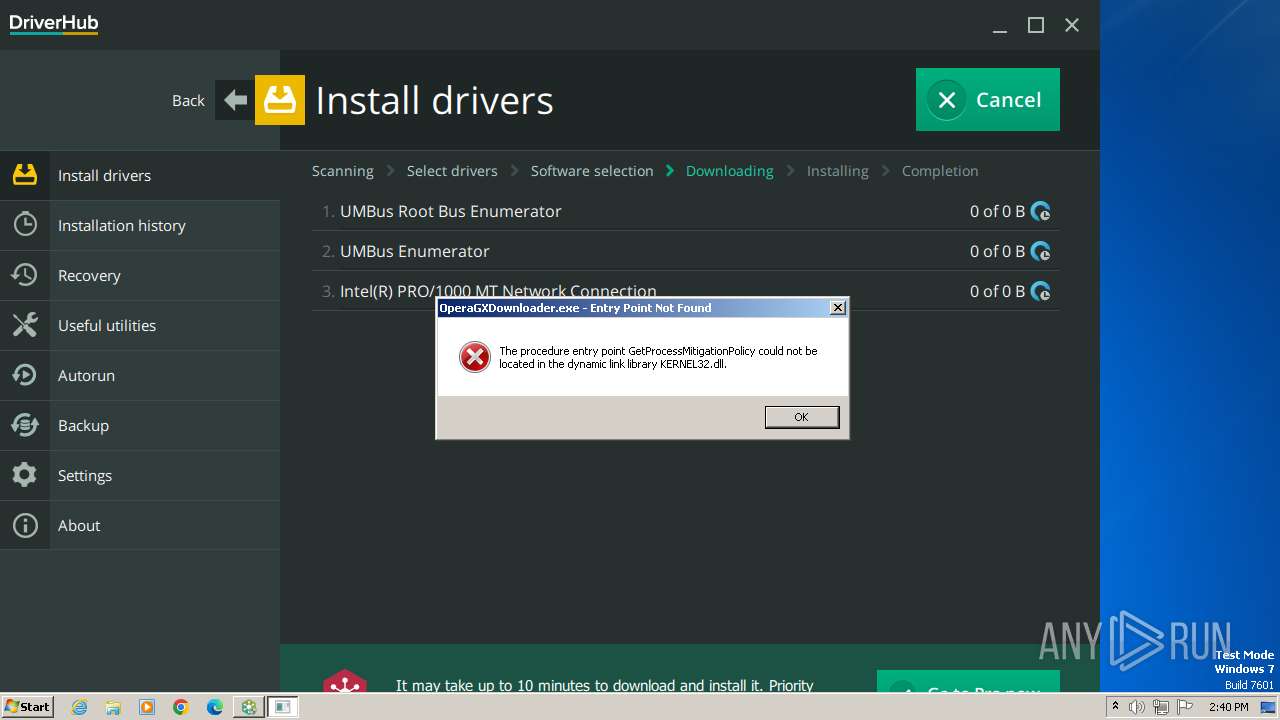Close the DriverHub window
This screenshot has width=1280, height=720.
pyautogui.click(x=1072, y=25)
